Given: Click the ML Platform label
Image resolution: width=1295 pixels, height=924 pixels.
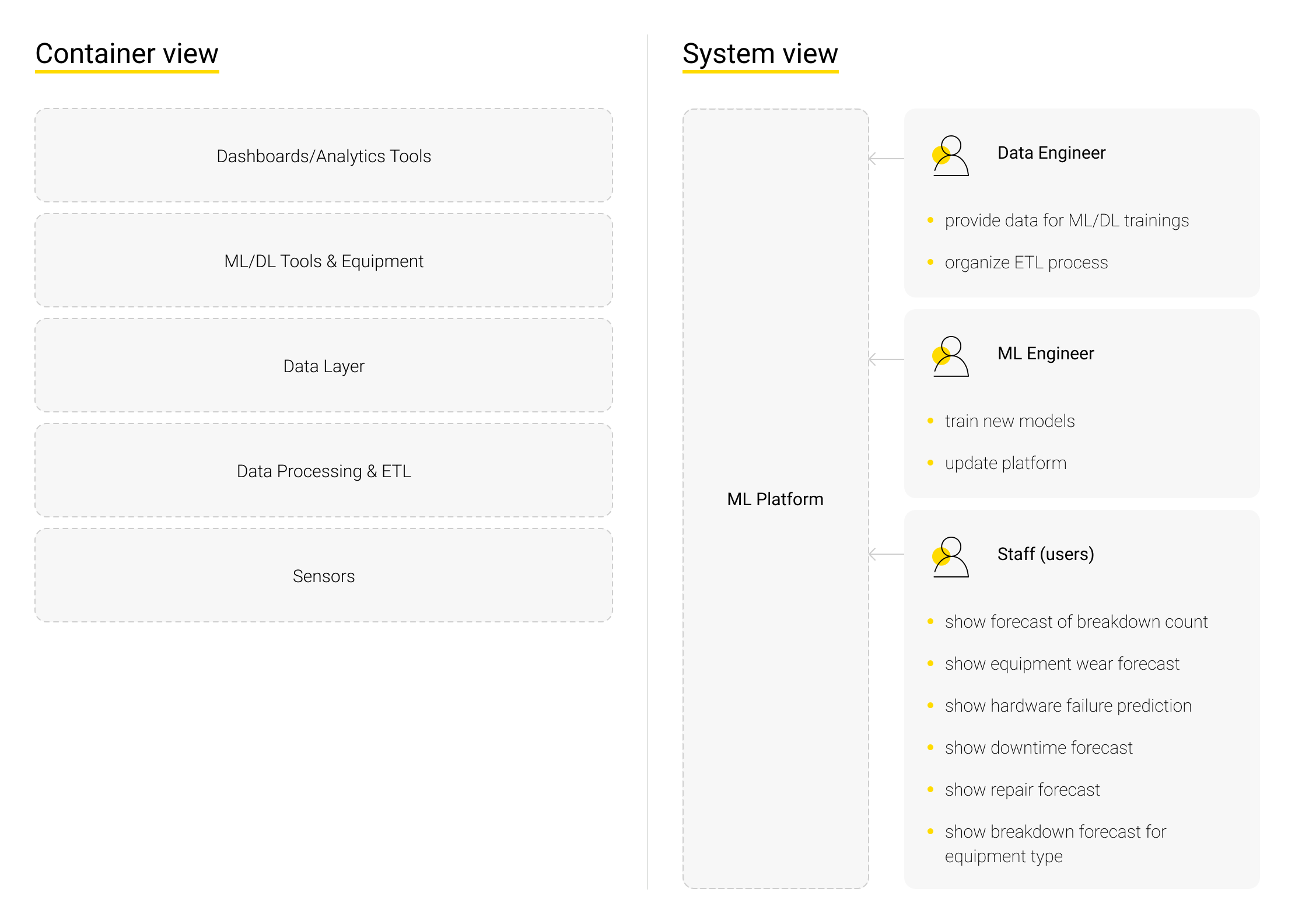Looking at the screenshot, I should 775,499.
